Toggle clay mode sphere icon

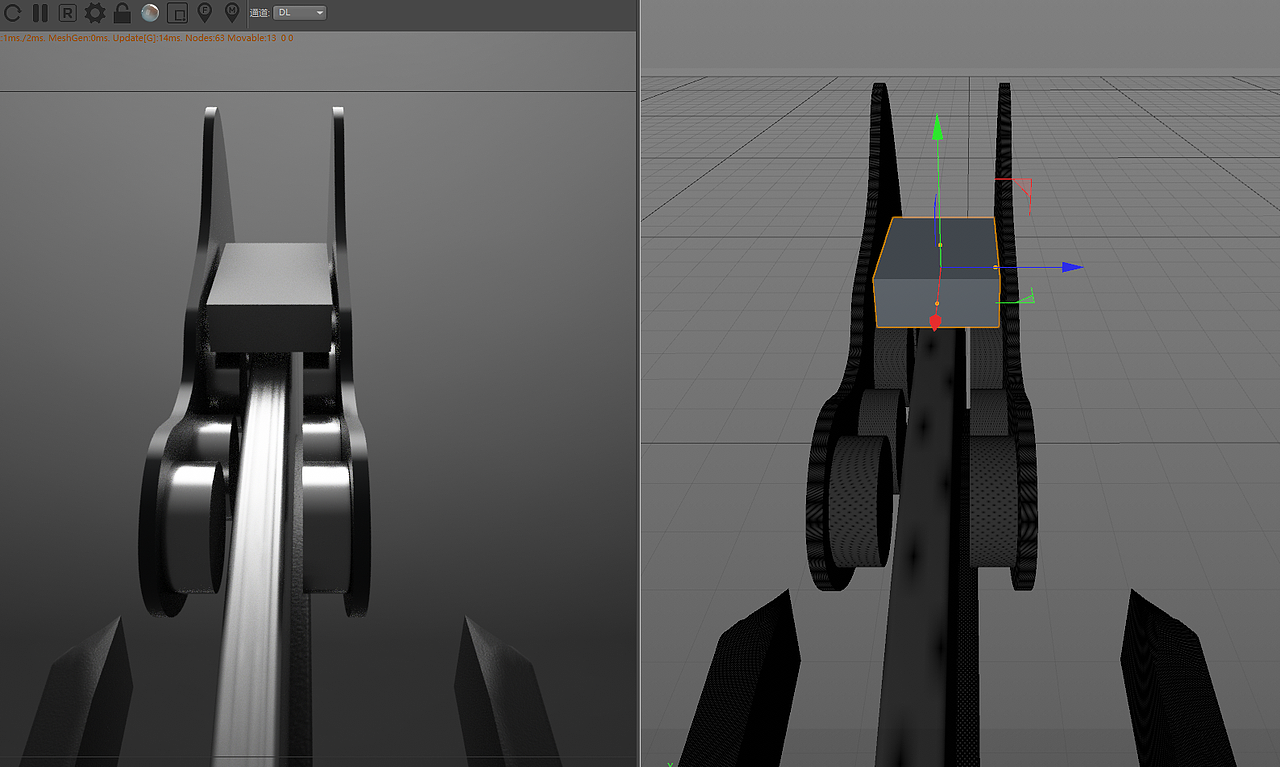[150, 13]
